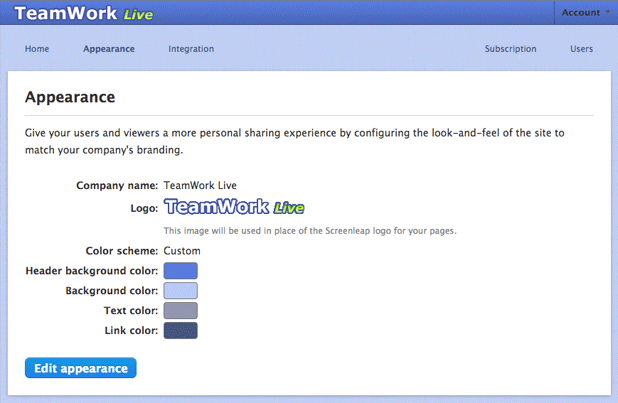This screenshot has height=403, width=618.
Task: Click the Company name label
Action: point(117,185)
